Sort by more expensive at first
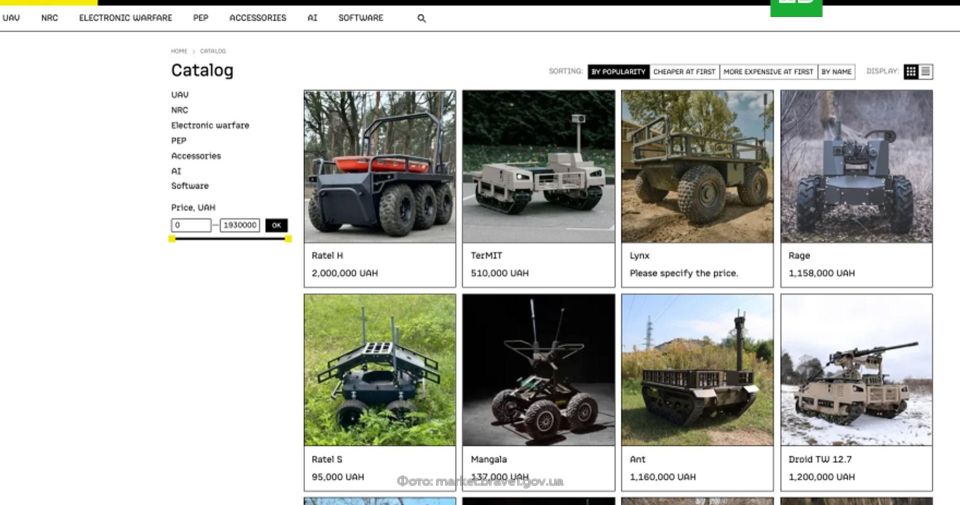The width and height of the screenshot is (960, 505). click(x=768, y=72)
